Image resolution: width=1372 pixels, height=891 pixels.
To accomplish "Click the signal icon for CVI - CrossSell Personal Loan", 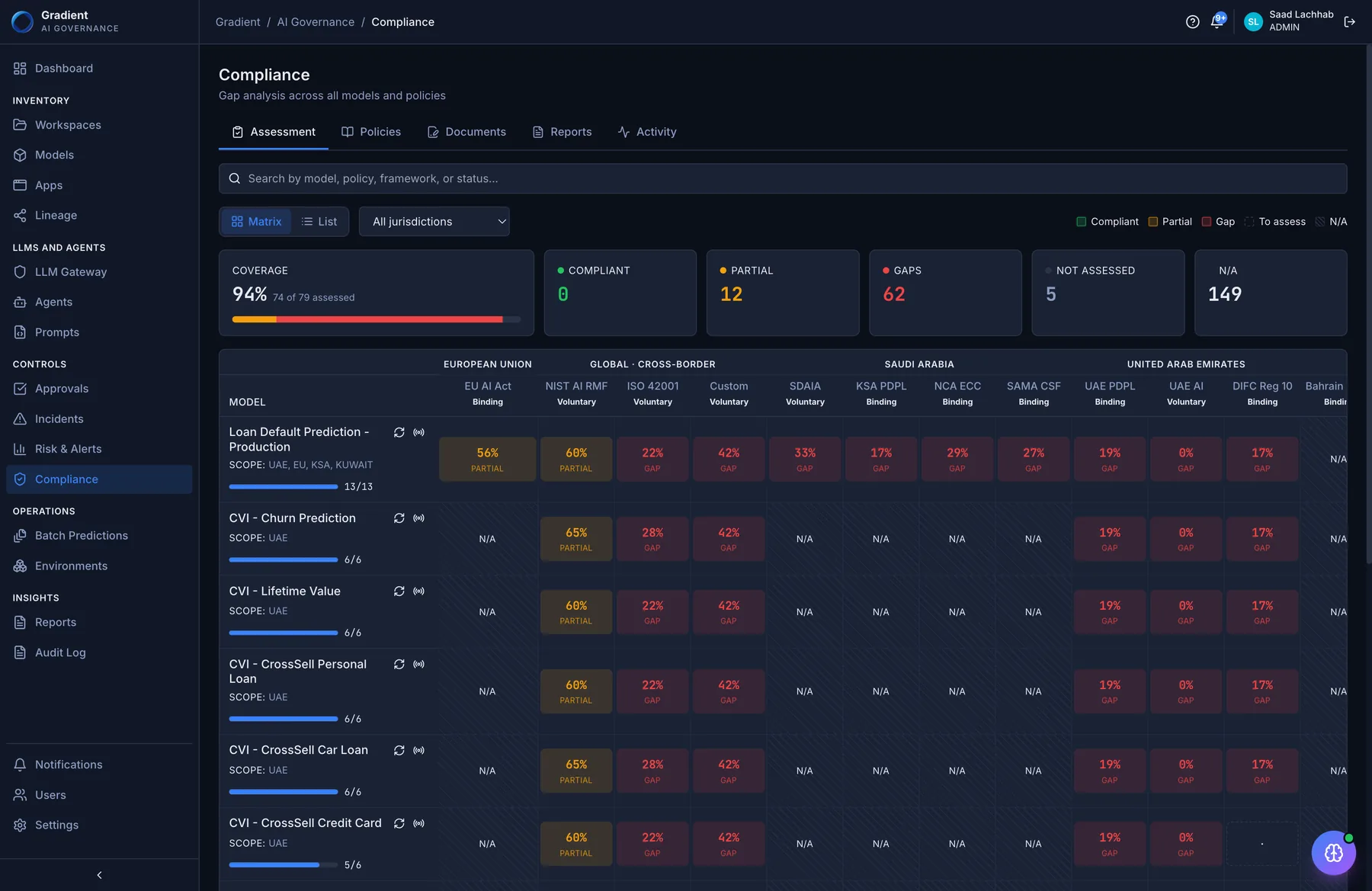I will (x=418, y=665).
